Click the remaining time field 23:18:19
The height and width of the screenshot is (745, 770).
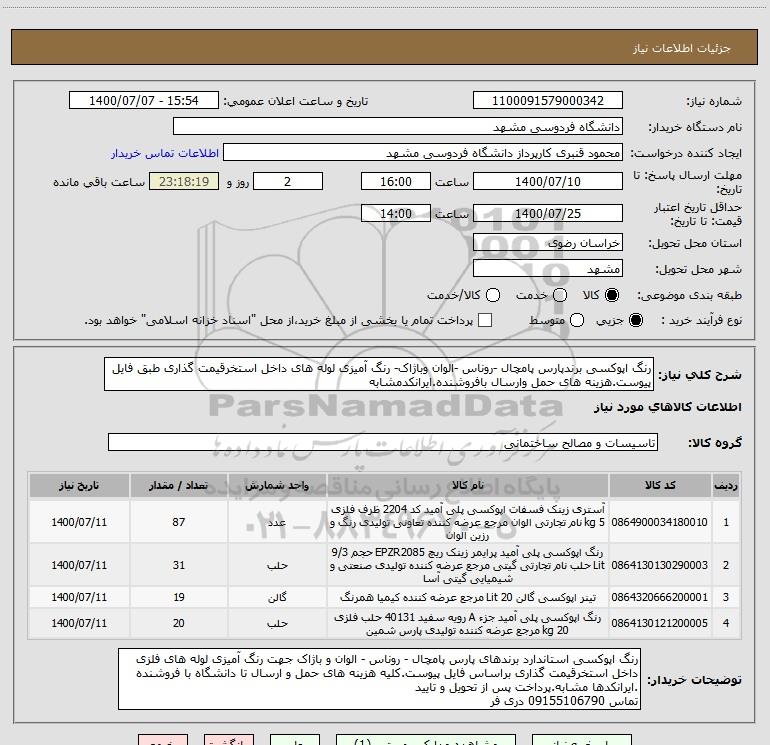point(184,182)
